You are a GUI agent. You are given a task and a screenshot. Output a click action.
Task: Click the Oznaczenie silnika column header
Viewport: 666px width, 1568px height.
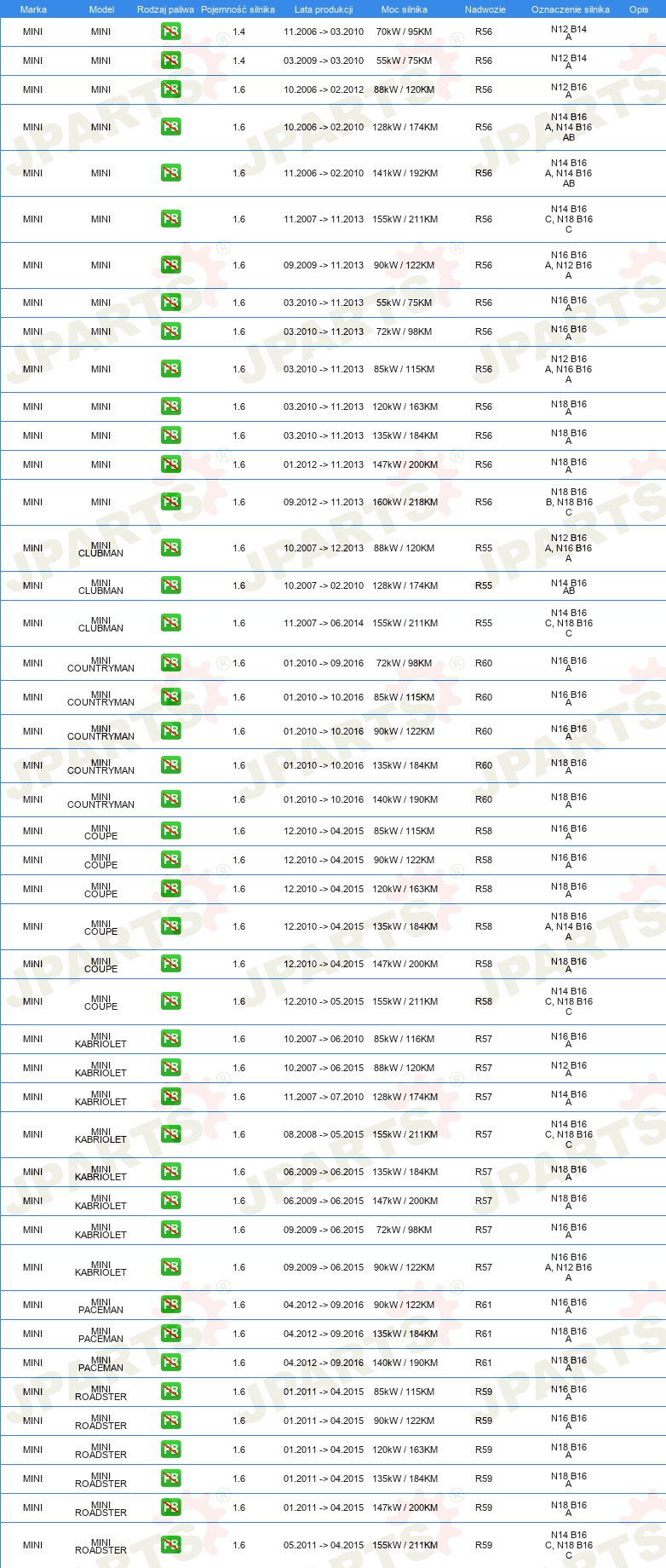click(x=571, y=9)
